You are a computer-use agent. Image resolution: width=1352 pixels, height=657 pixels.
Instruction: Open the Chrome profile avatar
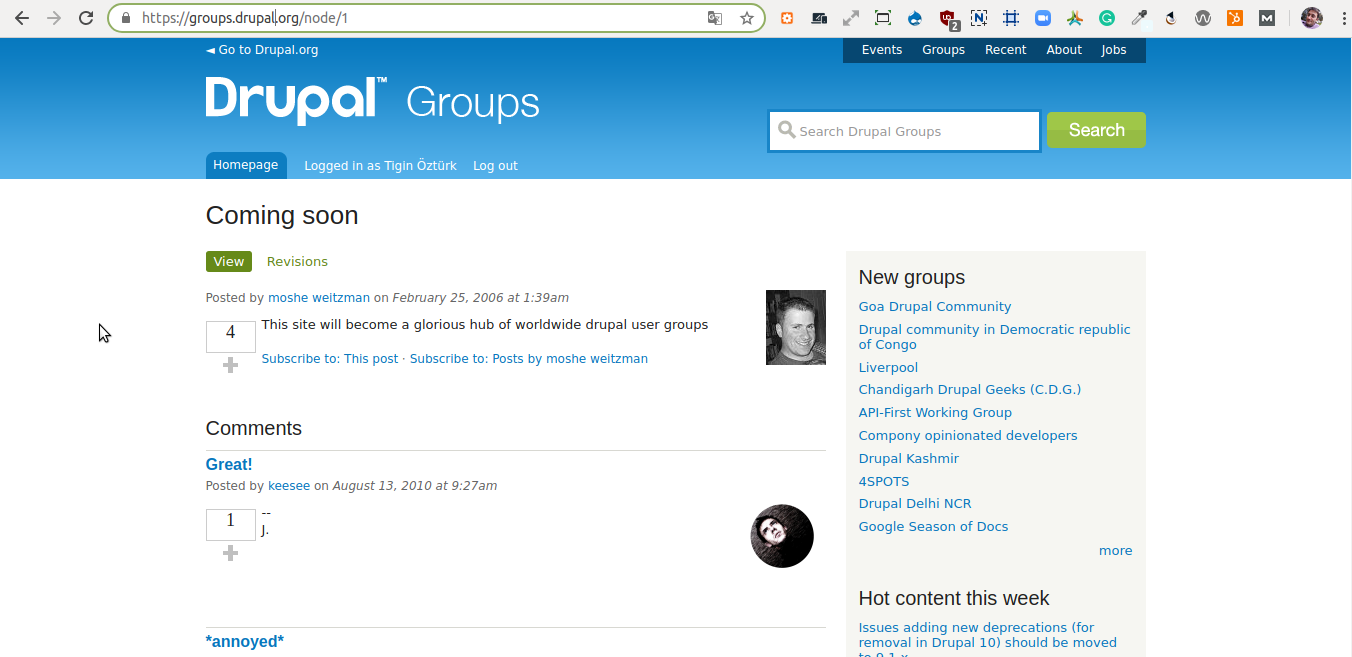(x=1312, y=18)
